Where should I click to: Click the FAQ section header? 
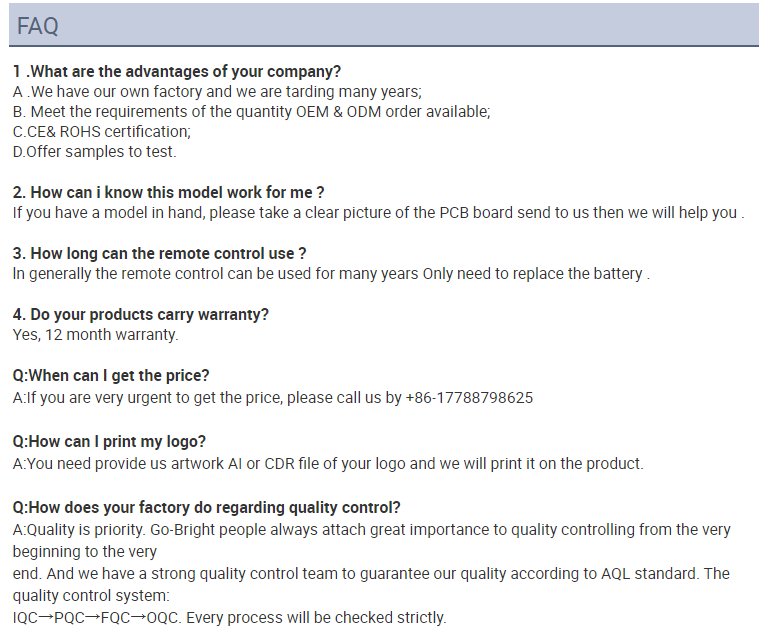coord(383,25)
